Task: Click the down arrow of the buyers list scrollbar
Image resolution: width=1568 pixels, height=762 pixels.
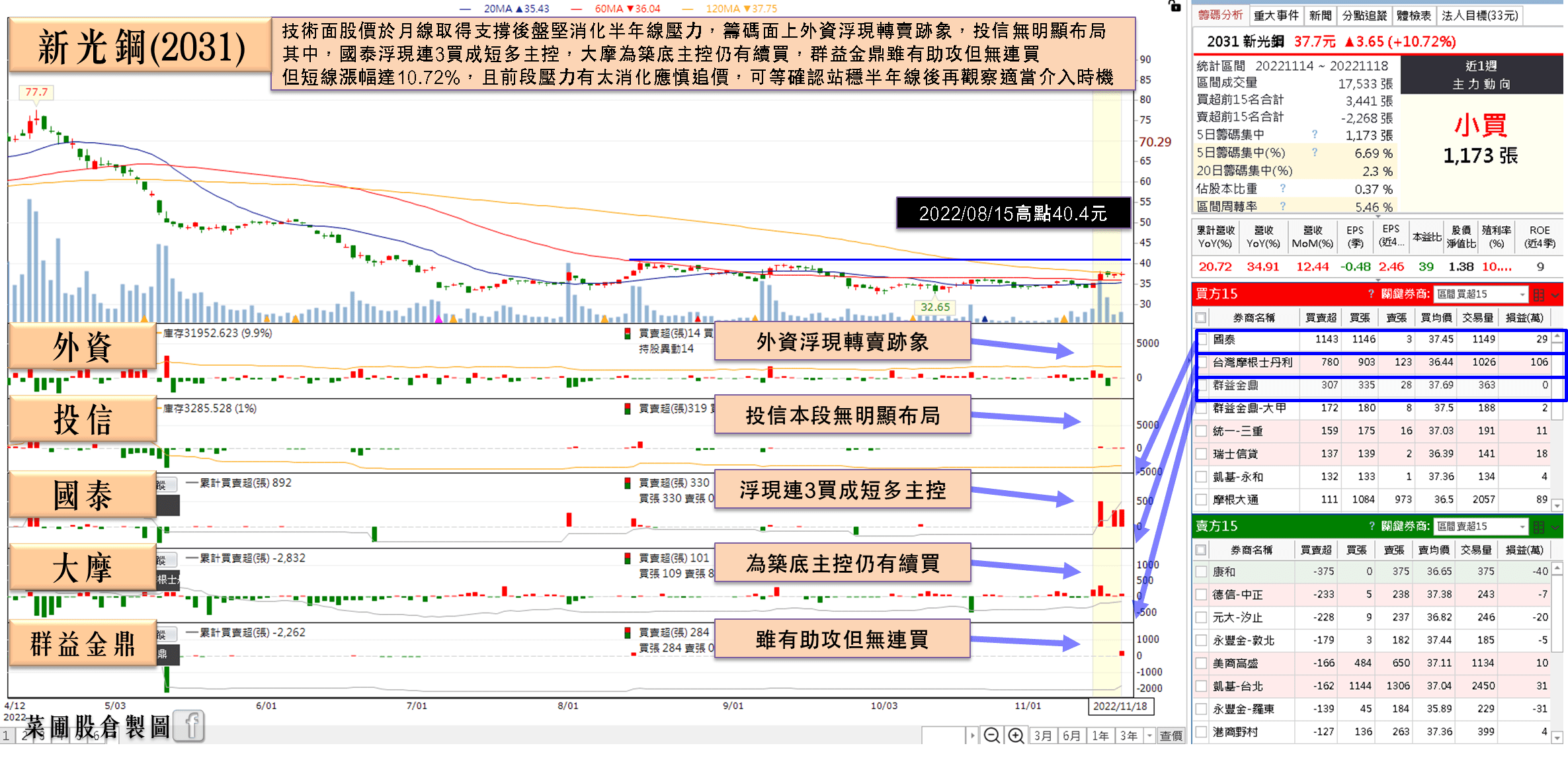Action: coord(1557,506)
